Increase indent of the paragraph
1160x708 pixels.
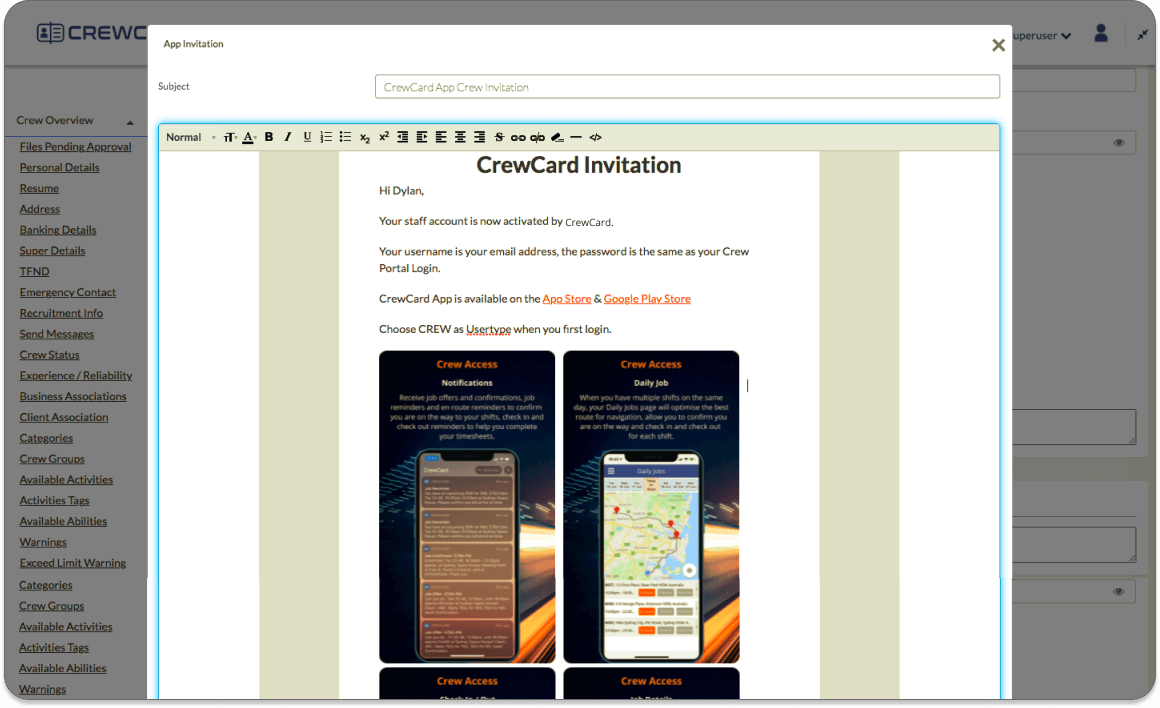point(422,137)
